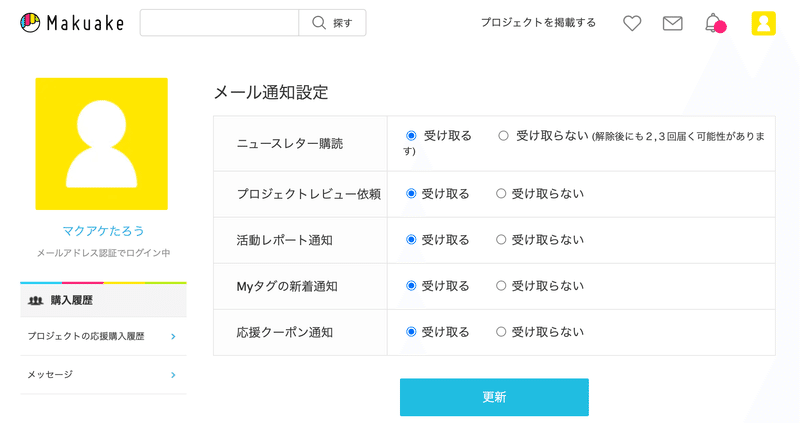
Task: Open the yellow user account icon
Action: point(763,23)
